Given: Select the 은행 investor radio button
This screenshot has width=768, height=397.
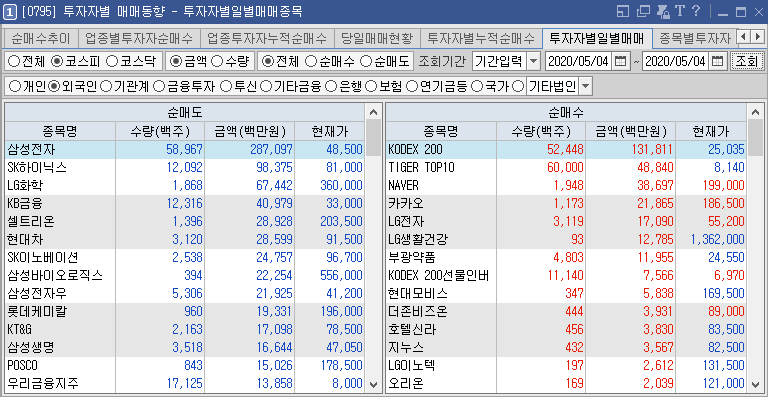Looking at the screenshot, I should click(332, 87).
